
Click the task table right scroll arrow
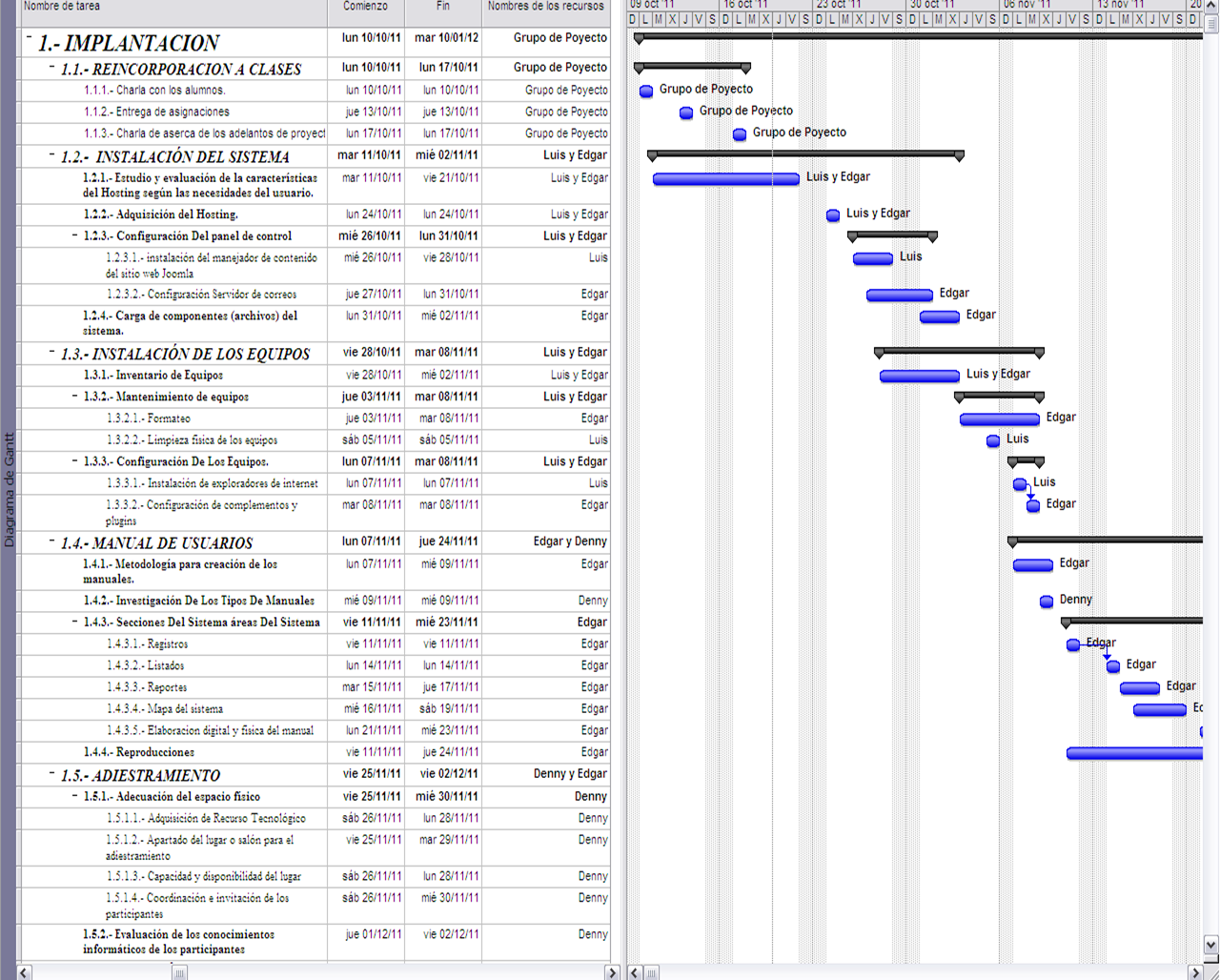click(x=612, y=972)
